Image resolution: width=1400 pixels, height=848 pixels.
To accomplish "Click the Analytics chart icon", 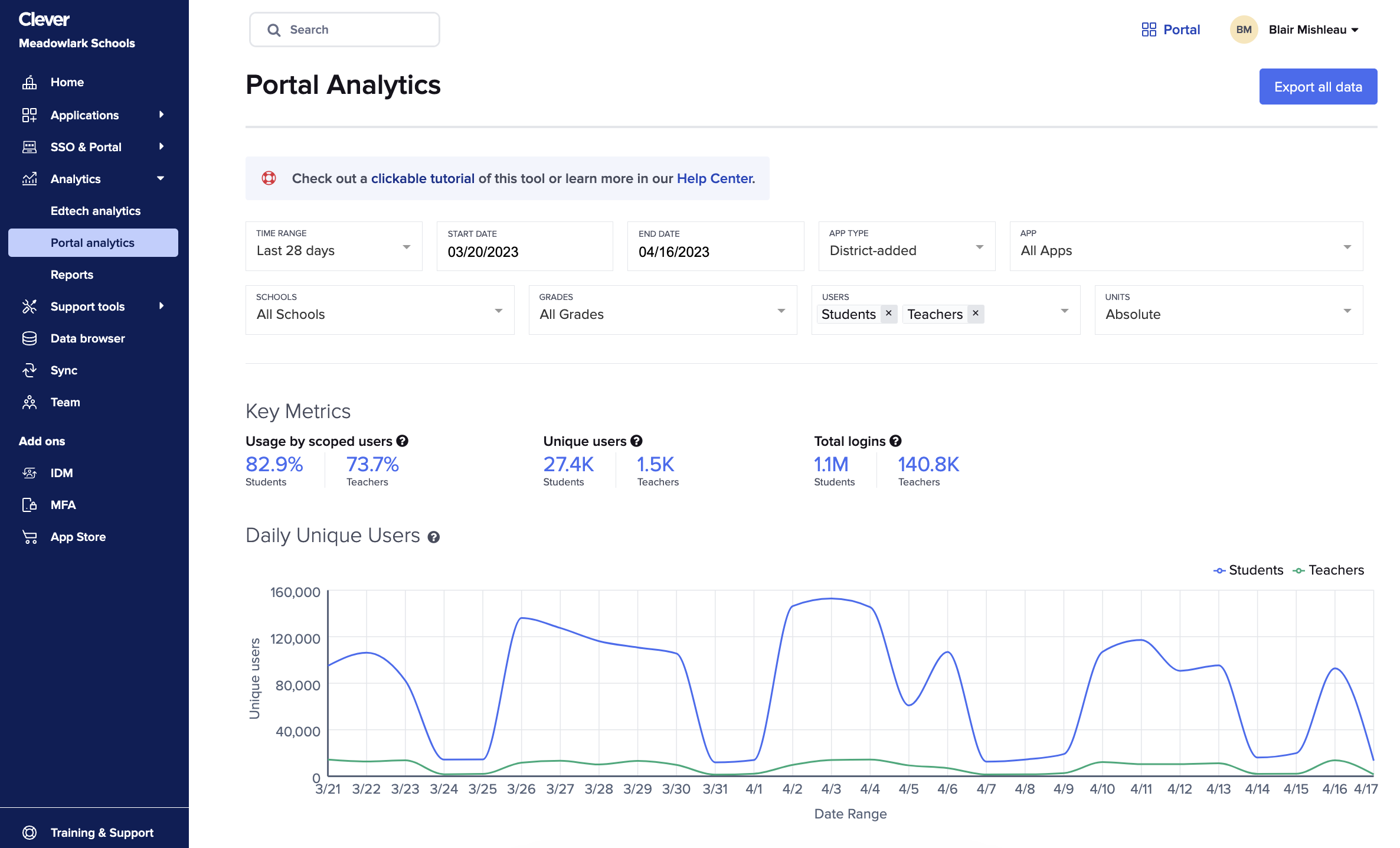I will click(x=30, y=179).
